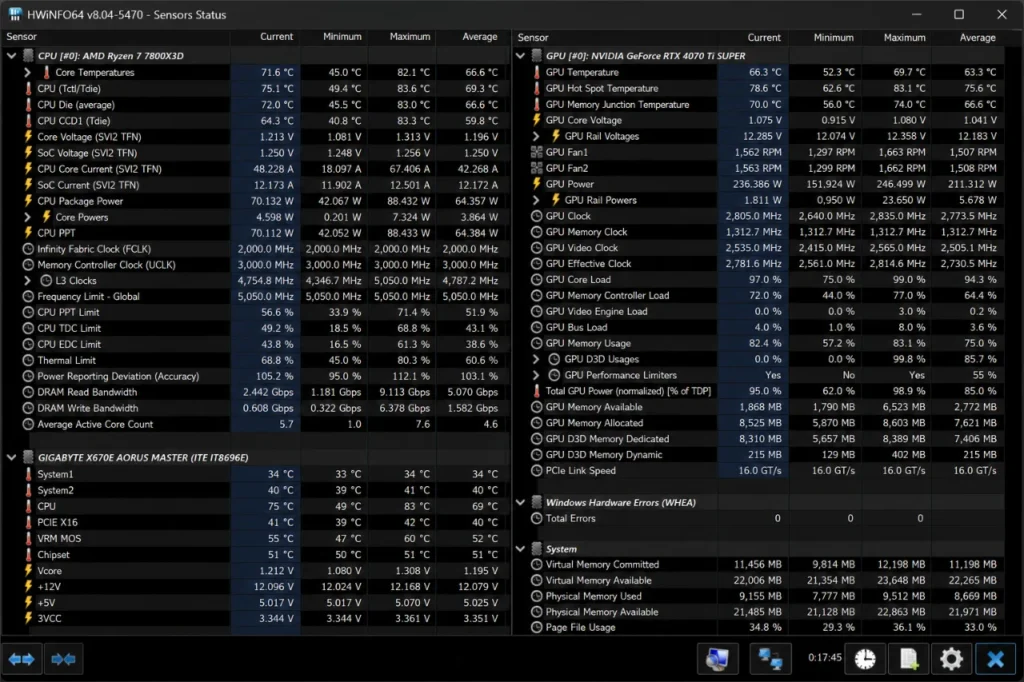Select the Frequency Limit - Global row
Viewport: 1024px width, 682px height.
[x=256, y=297]
